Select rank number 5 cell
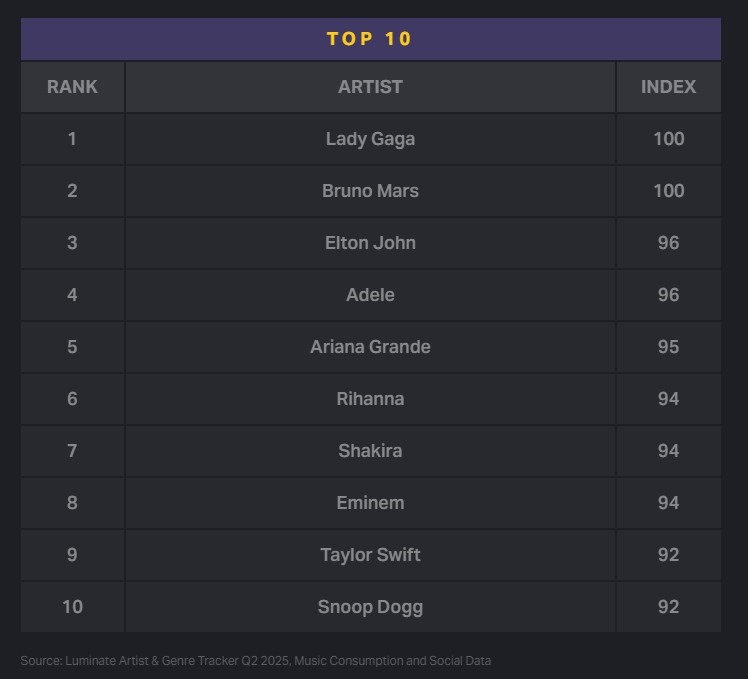The image size is (748, 679). 72,347
